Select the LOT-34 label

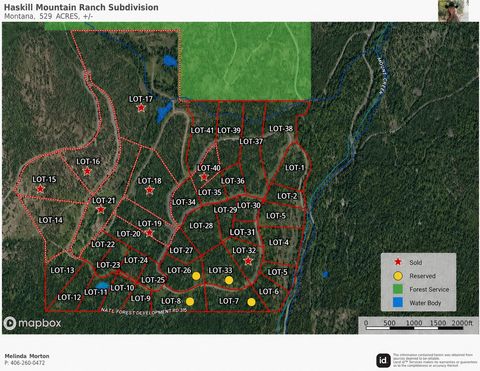tap(184, 202)
